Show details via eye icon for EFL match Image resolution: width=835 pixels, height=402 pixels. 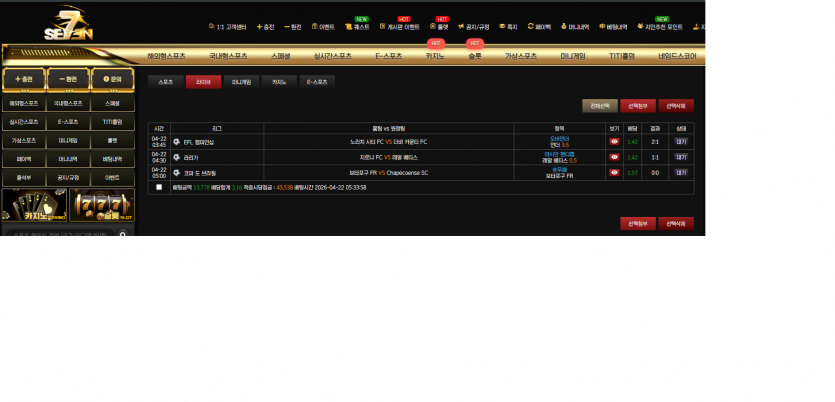(614, 142)
